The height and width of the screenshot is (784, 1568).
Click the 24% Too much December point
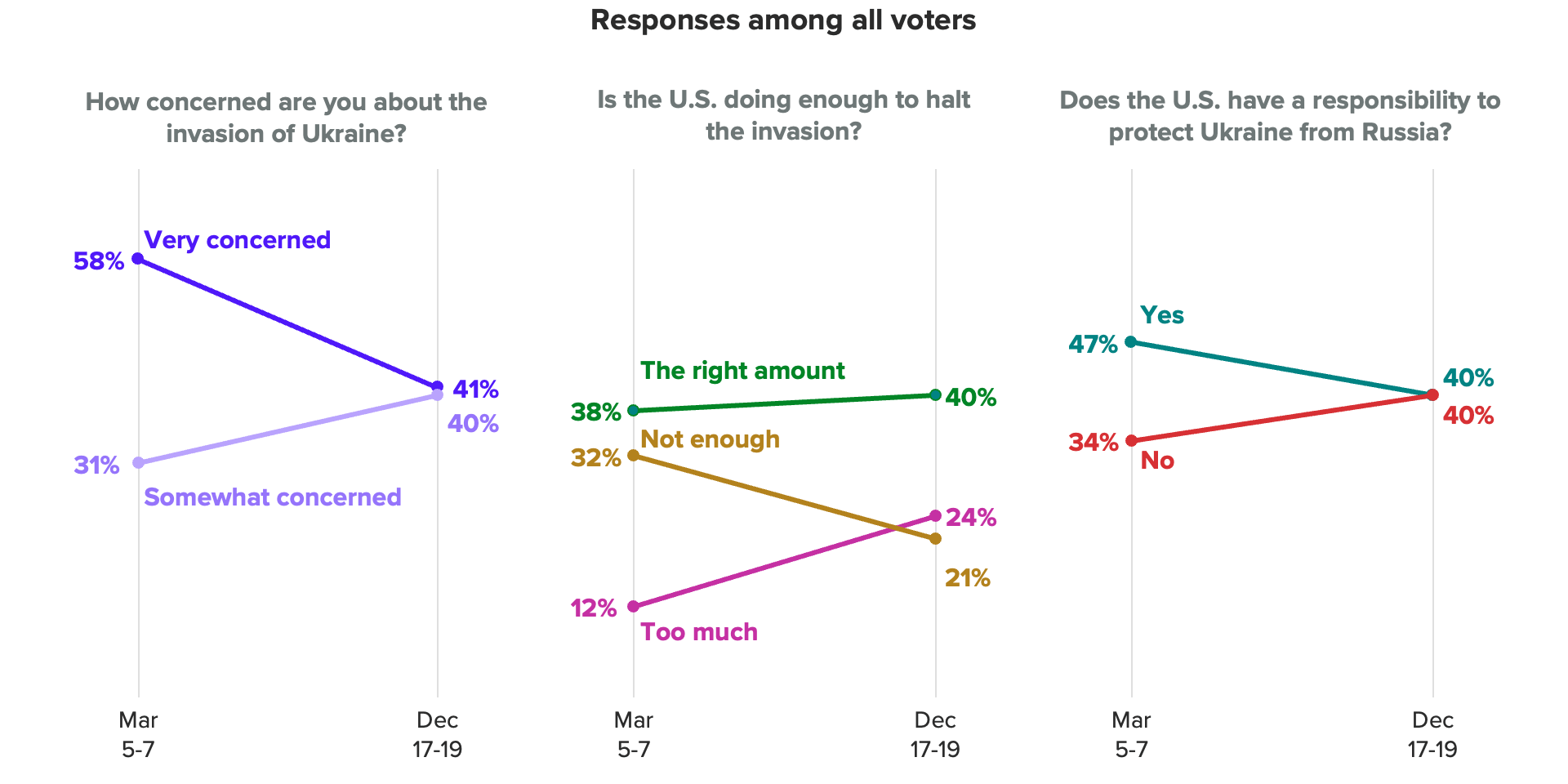click(935, 516)
